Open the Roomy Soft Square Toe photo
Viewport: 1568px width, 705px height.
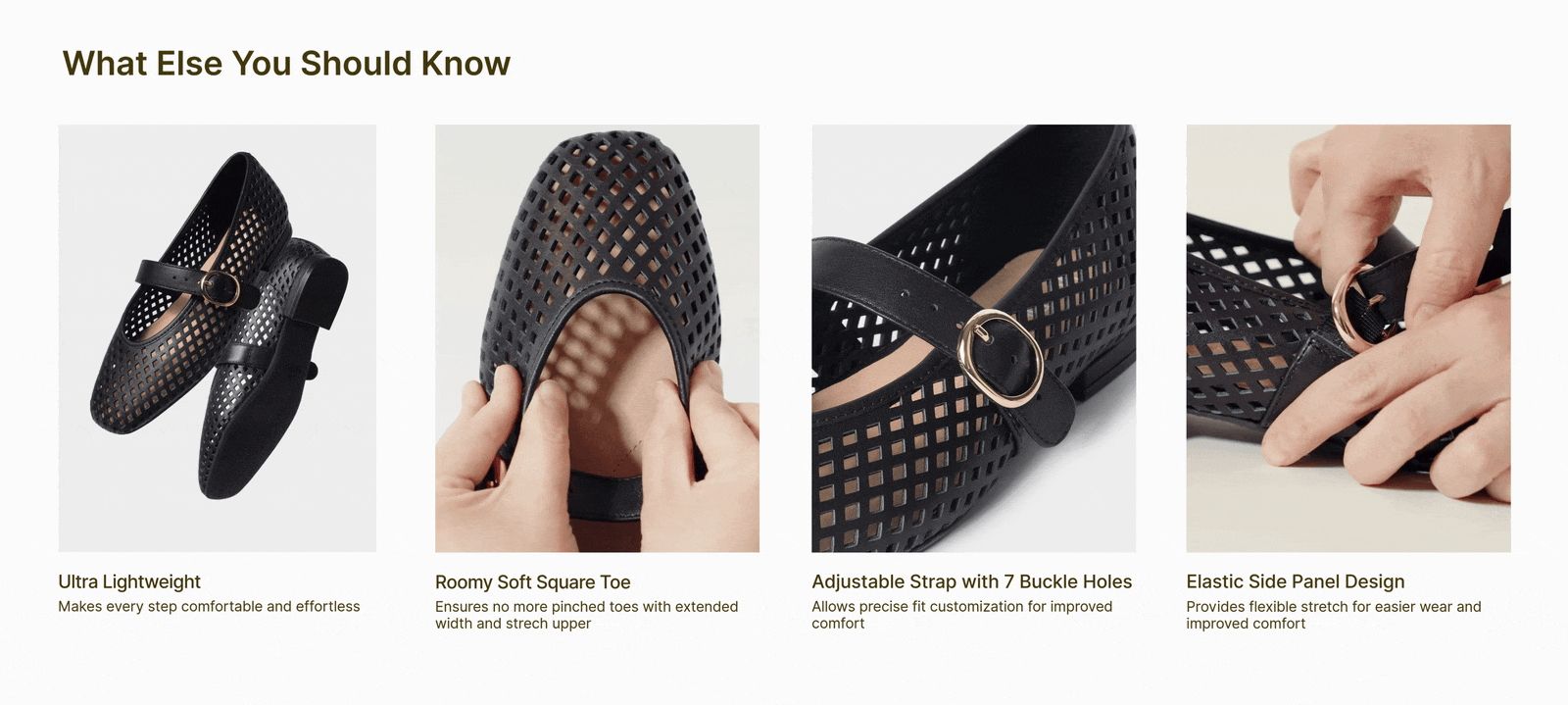tap(597, 337)
